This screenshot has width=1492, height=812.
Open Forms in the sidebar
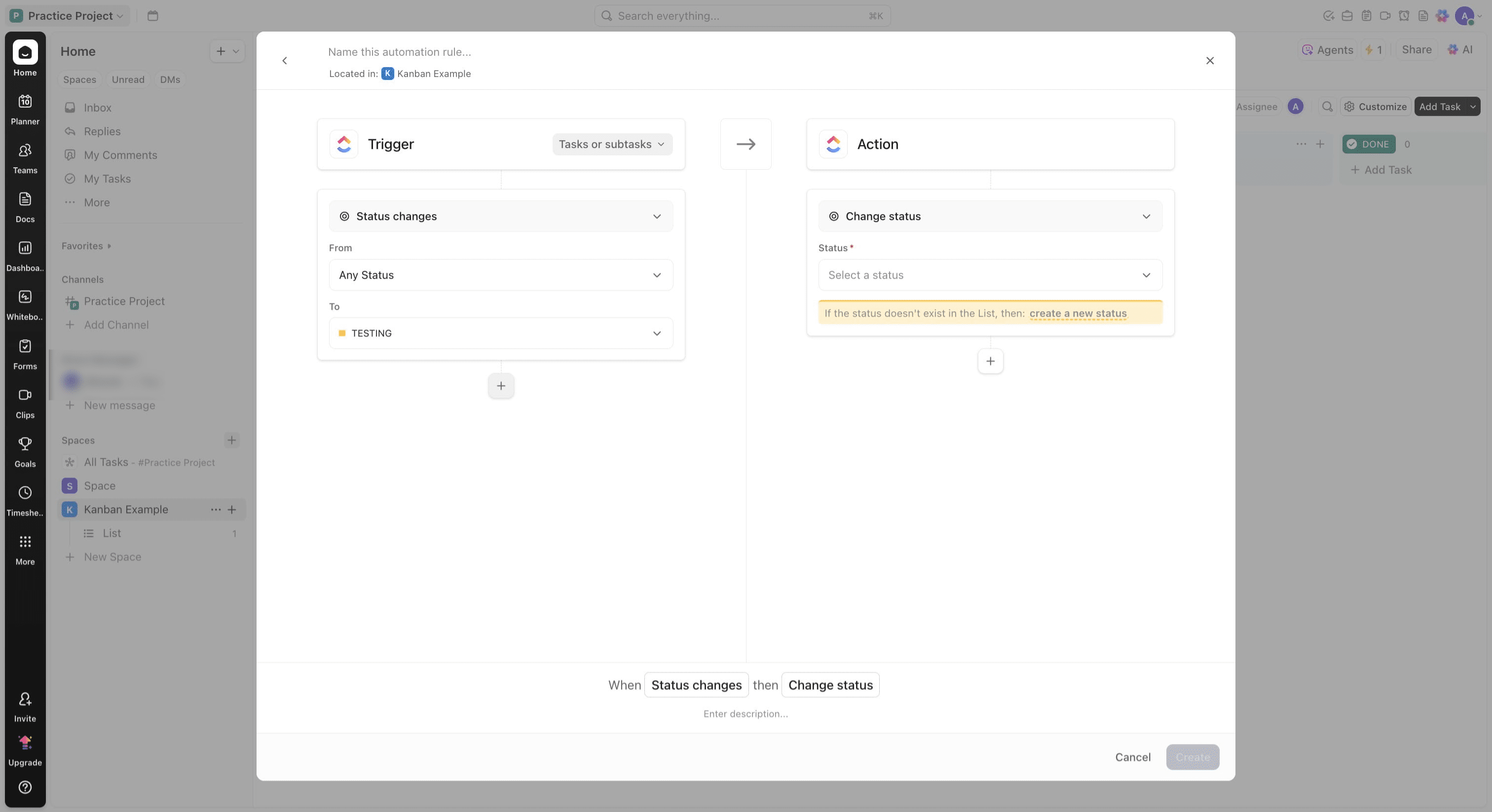point(25,355)
